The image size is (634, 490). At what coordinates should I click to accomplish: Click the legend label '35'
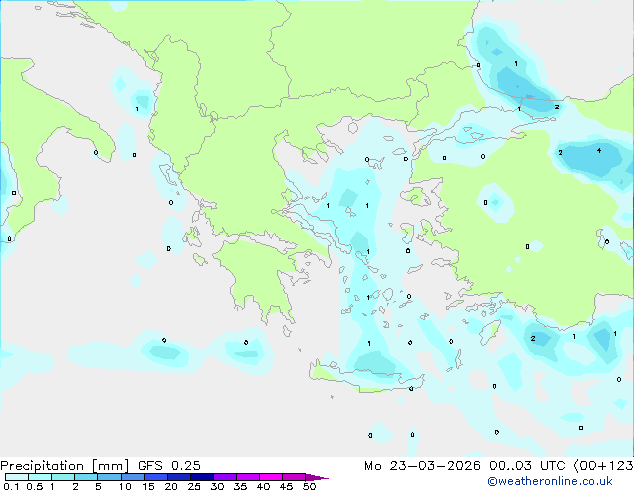(240, 486)
